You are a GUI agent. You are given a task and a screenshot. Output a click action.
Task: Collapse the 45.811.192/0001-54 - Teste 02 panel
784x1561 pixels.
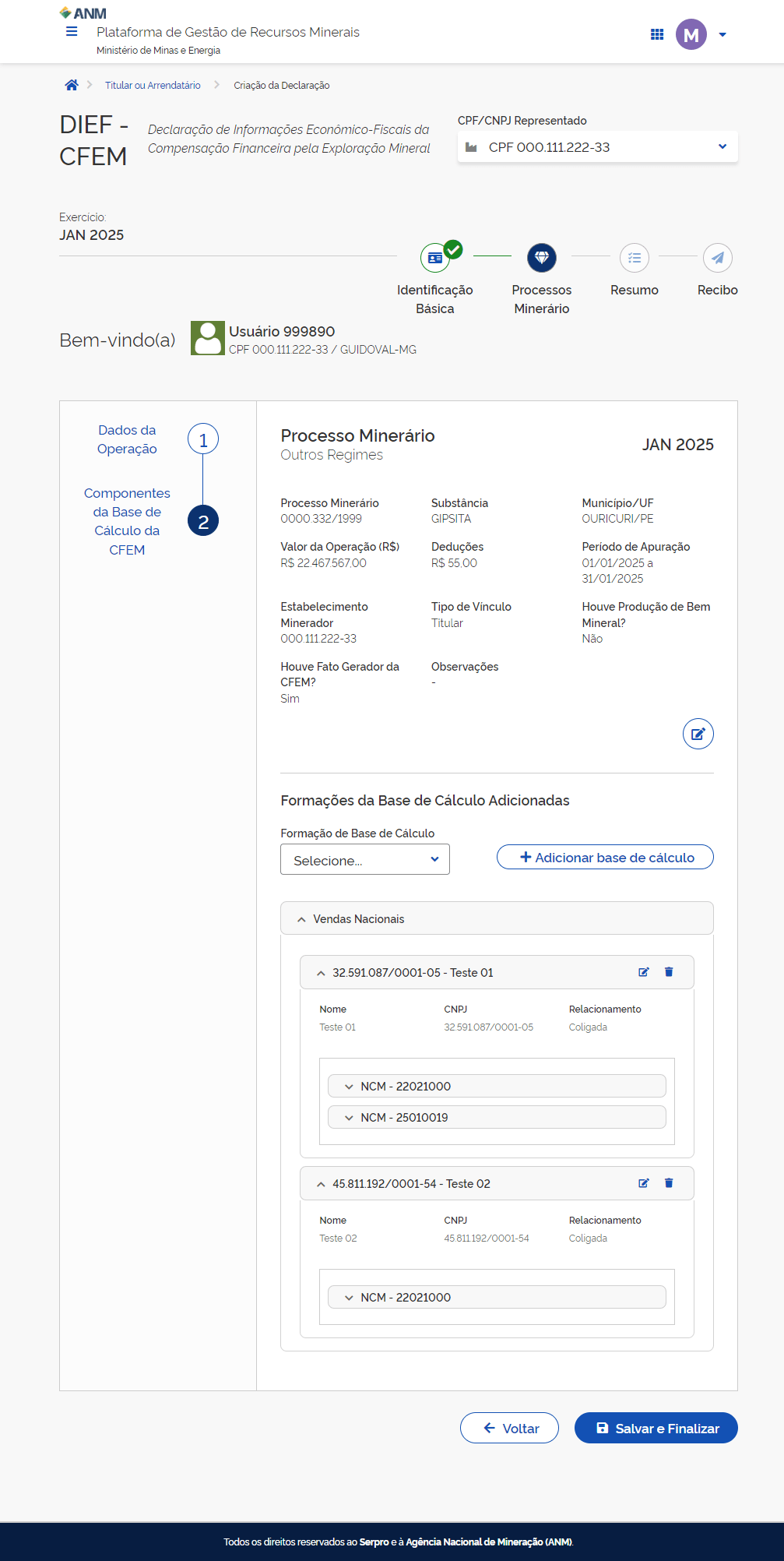tap(321, 1184)
